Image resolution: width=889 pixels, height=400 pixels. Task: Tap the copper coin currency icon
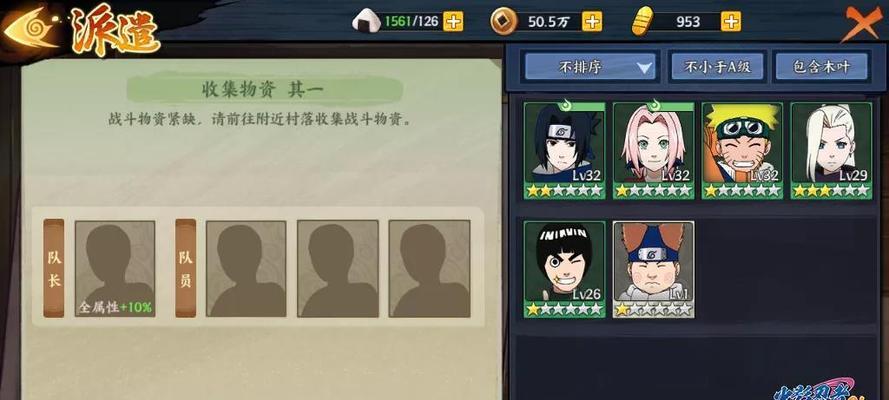click(x=503, y=22)
